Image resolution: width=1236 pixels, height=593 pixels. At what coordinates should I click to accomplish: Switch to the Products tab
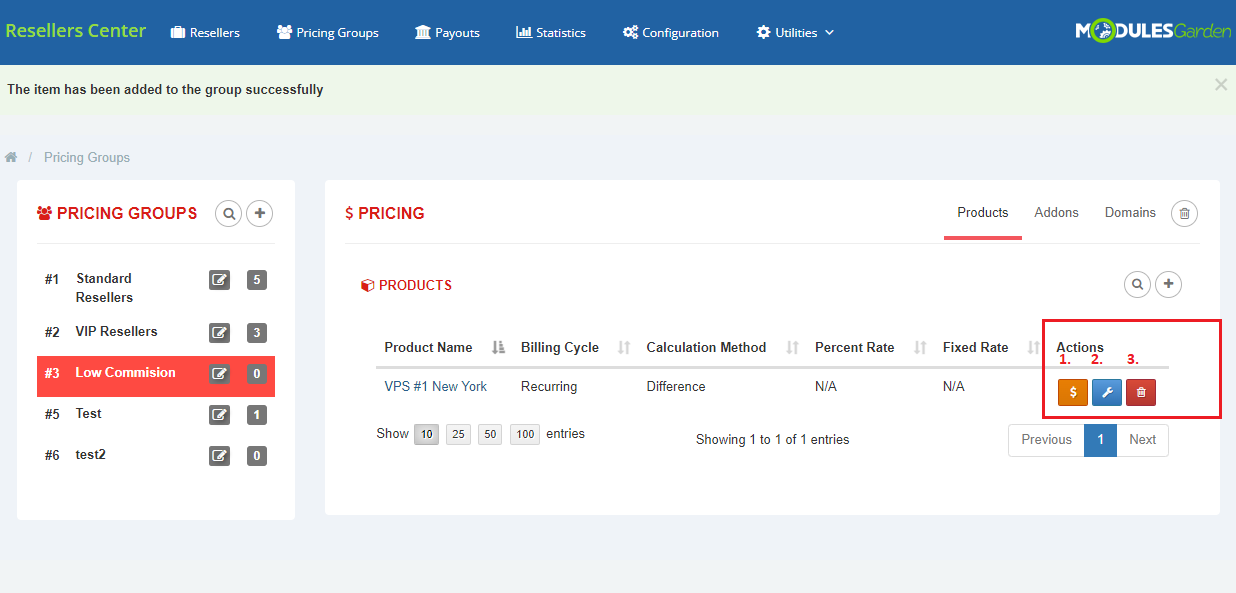pyautogui.click(x=983, y=213)
